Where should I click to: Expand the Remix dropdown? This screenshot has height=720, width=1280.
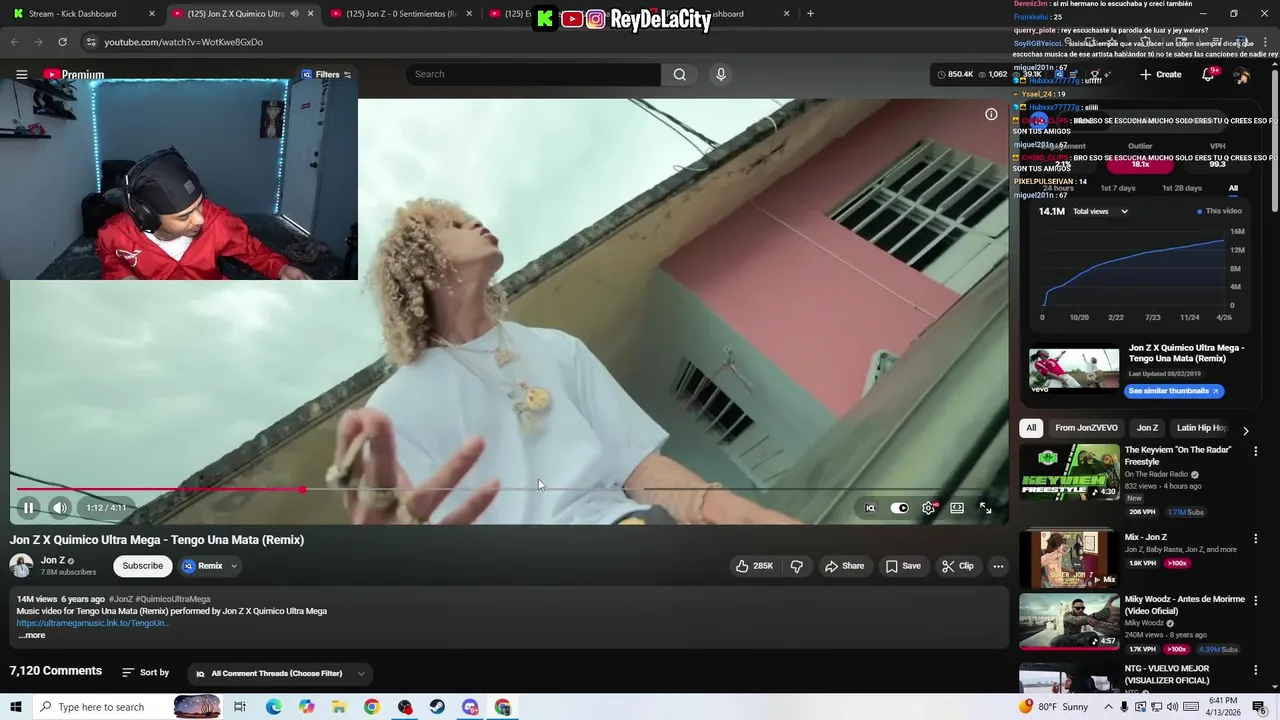234,566
